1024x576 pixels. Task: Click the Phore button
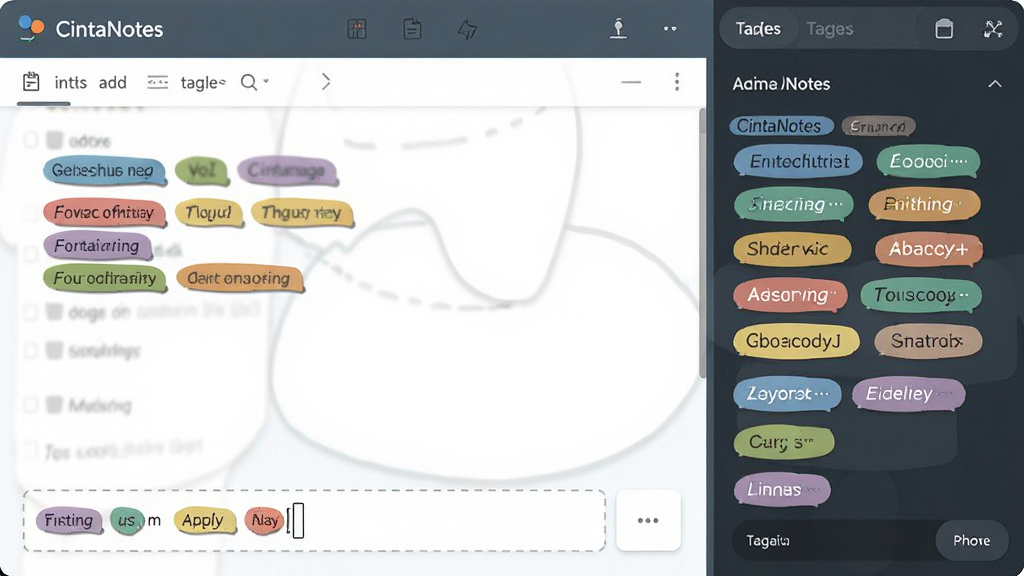[971, 540]
